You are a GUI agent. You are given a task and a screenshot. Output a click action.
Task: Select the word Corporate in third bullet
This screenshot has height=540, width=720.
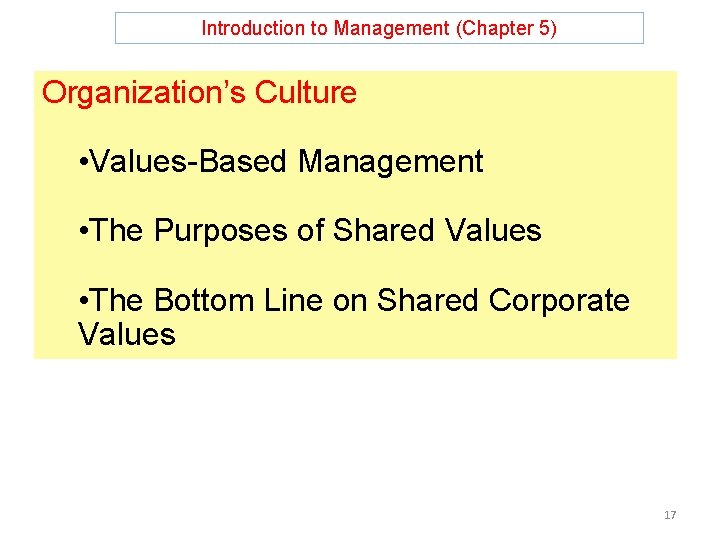[x=559, y=301]
